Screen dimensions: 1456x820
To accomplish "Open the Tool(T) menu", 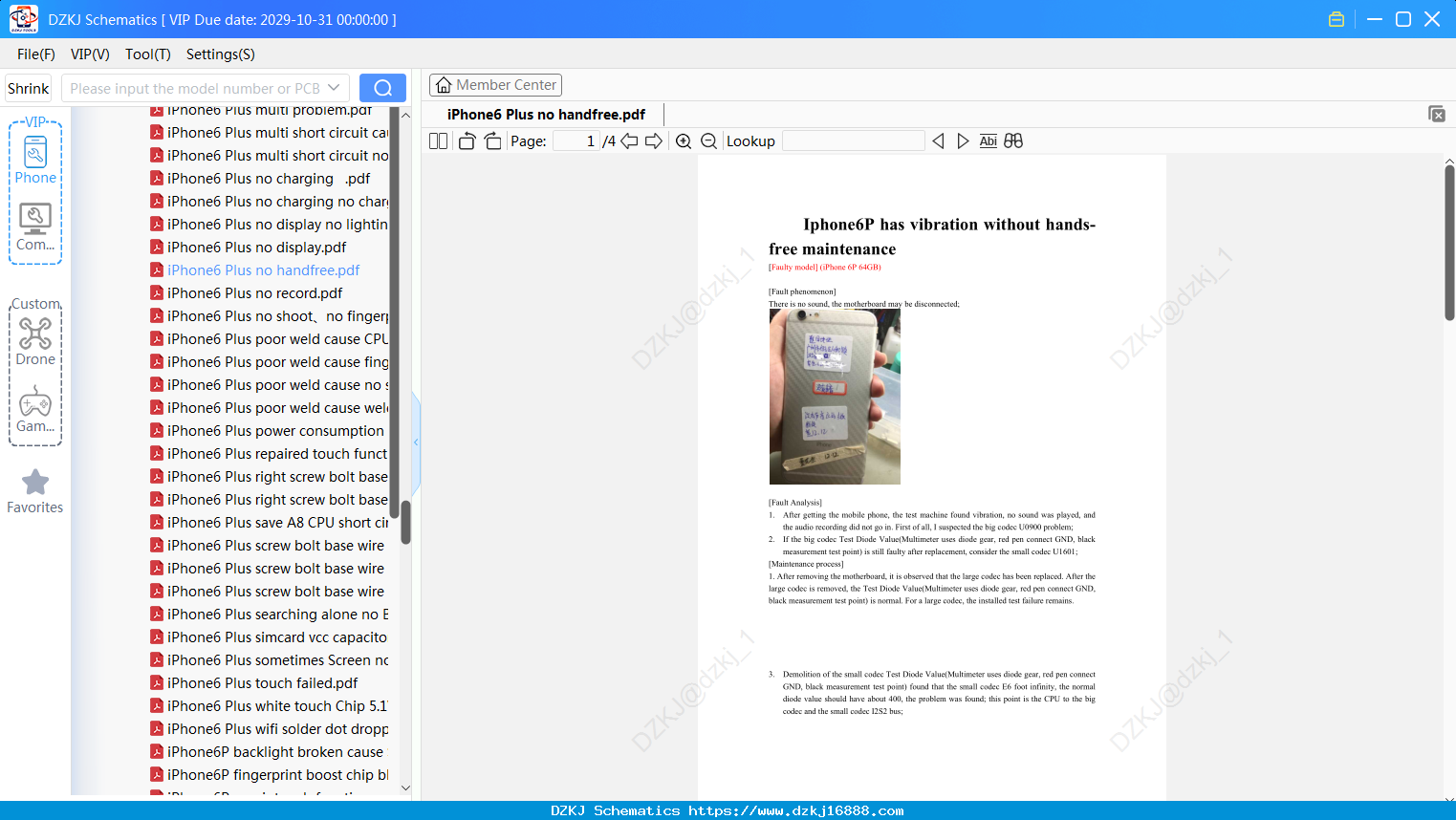I will tap(148, 54).
